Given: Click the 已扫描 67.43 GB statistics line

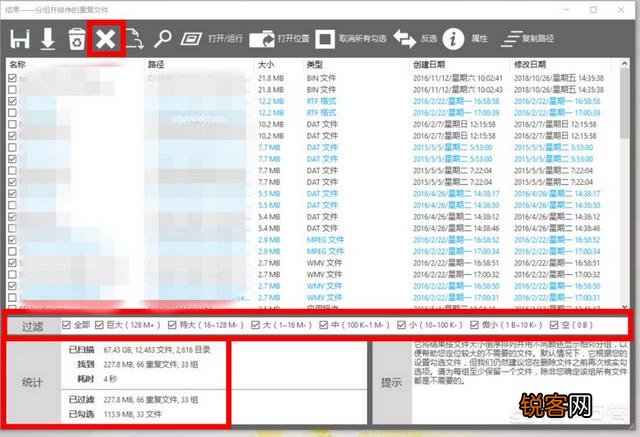Looking at the screenshot, I should tap(140, 350).
